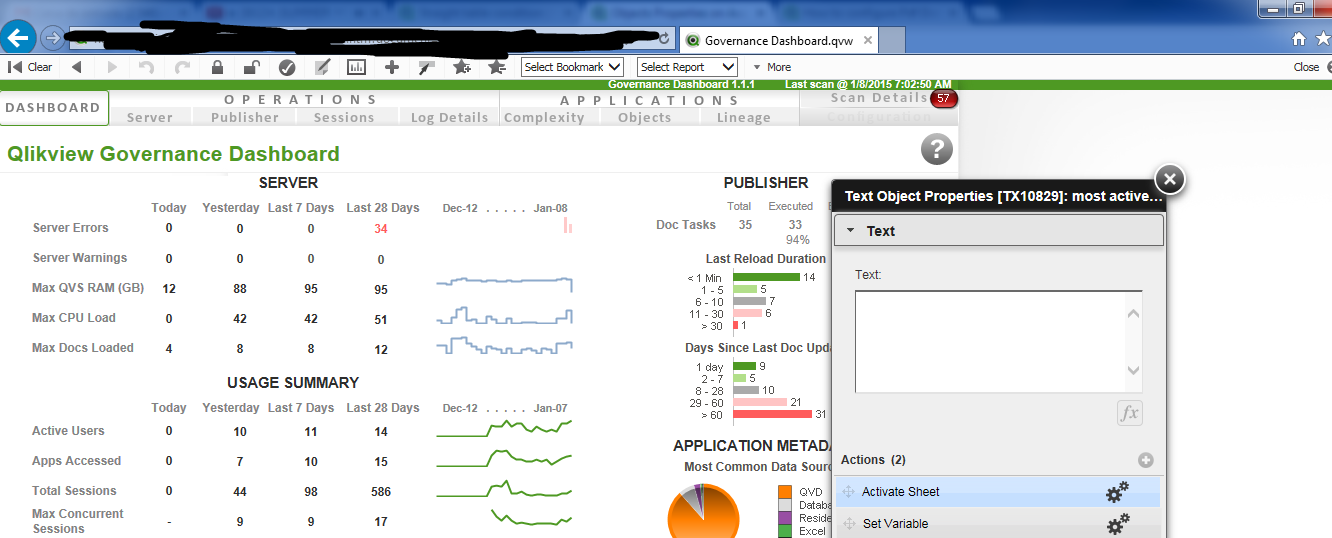Open the Objects applications tab
Image resolution: width=1332 pixels, height=538 pixels.
click(645, 117)
